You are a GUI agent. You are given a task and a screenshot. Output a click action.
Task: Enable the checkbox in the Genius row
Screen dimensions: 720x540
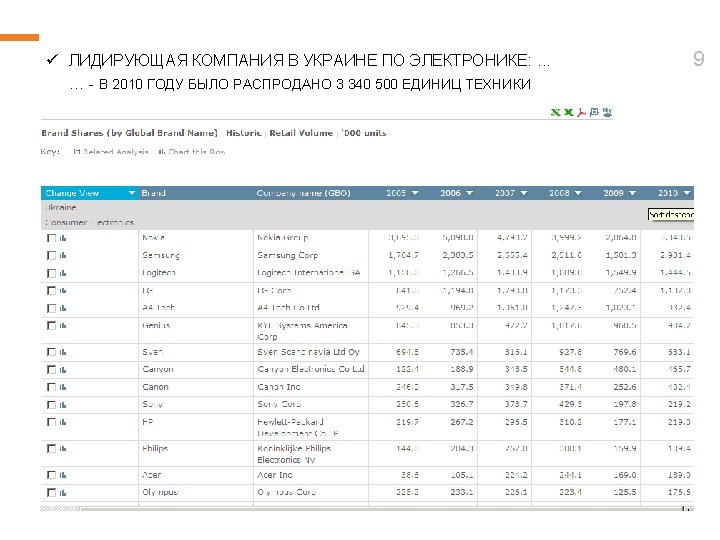(51, 326)
